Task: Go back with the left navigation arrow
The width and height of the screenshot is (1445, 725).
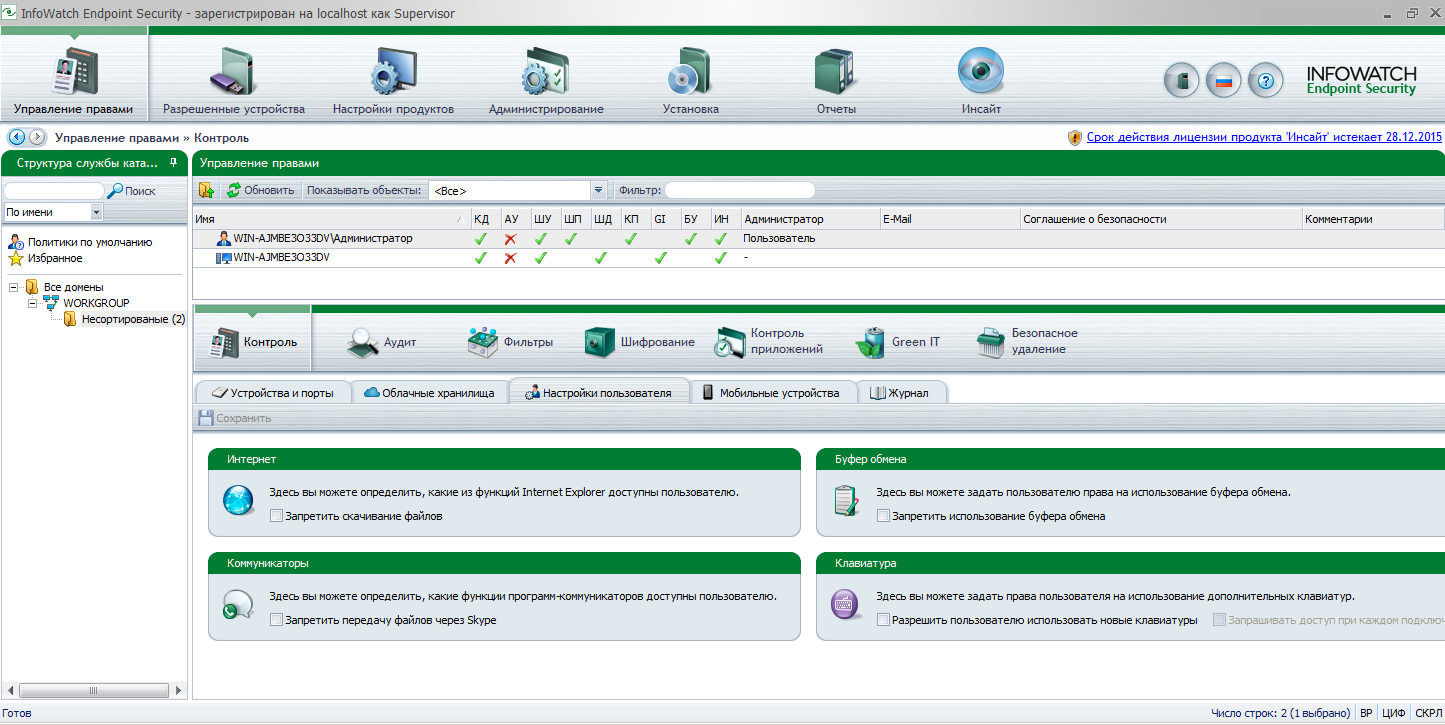Action: pos(16,137)
